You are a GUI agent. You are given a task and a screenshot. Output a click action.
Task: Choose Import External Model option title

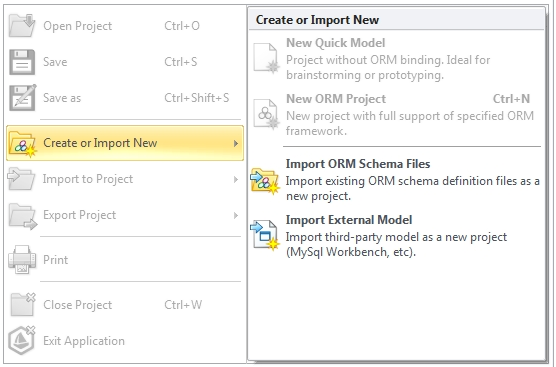click(349, 220)
